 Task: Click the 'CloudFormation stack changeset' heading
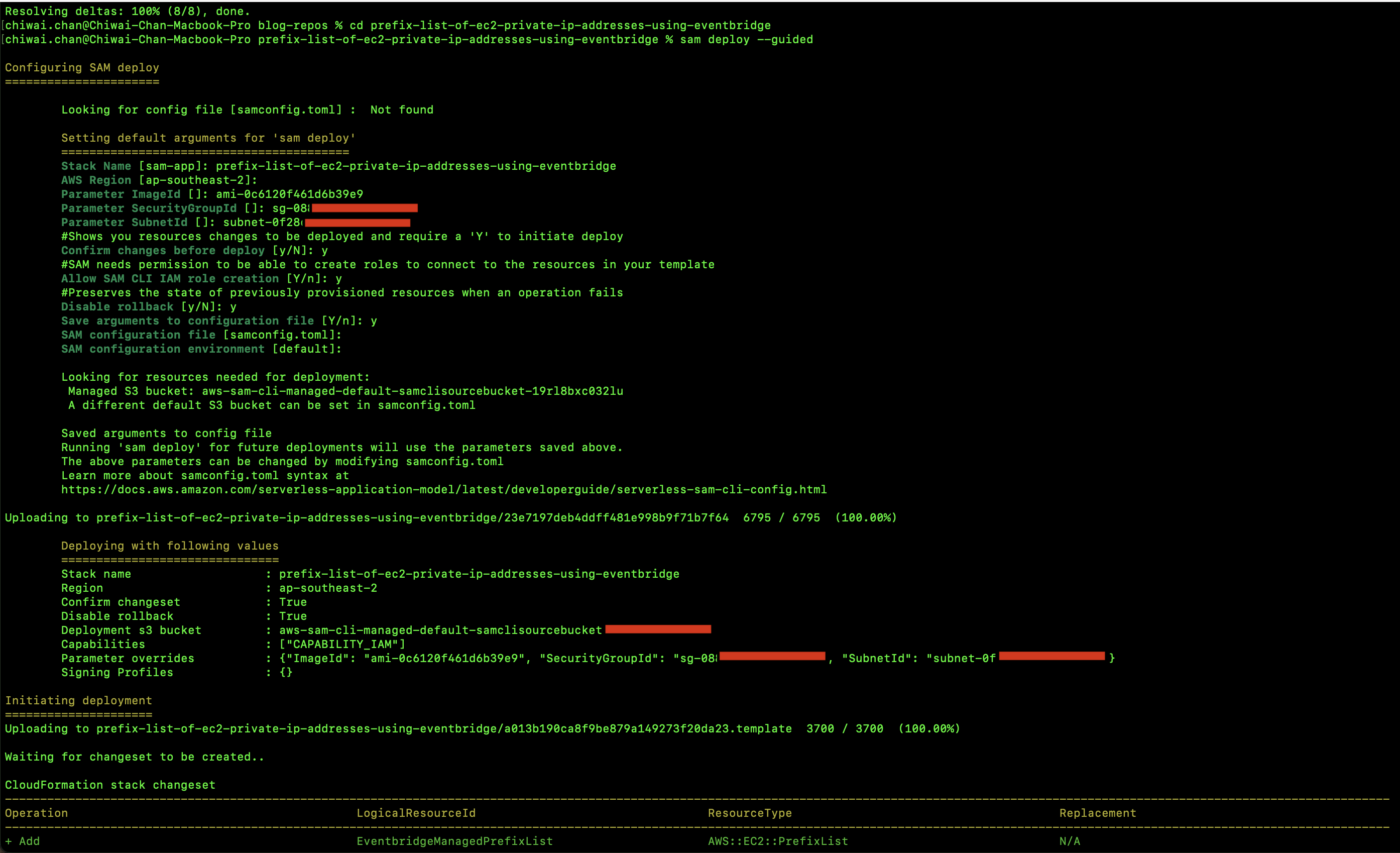click(x=110, y=785)
